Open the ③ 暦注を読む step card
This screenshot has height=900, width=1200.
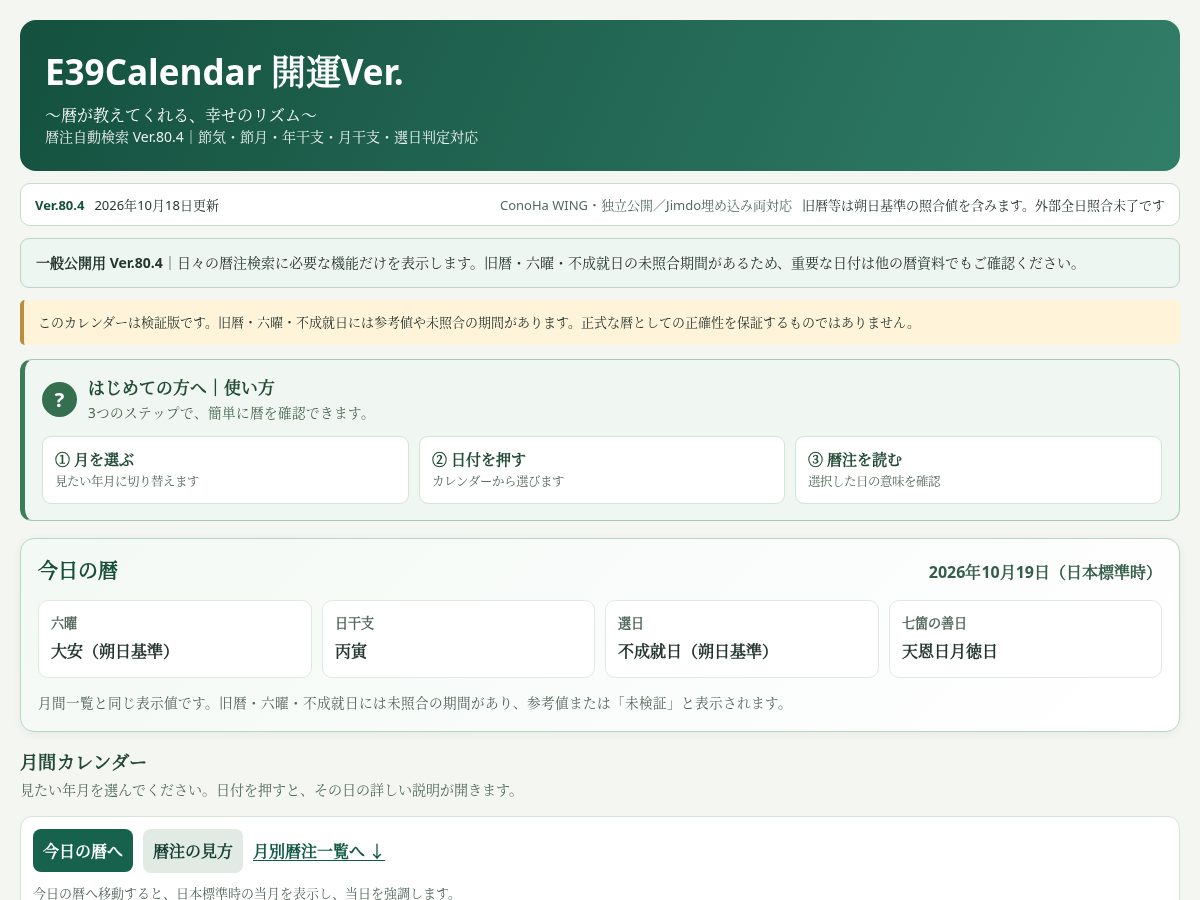pyautogui.click(x=978, y=470)
